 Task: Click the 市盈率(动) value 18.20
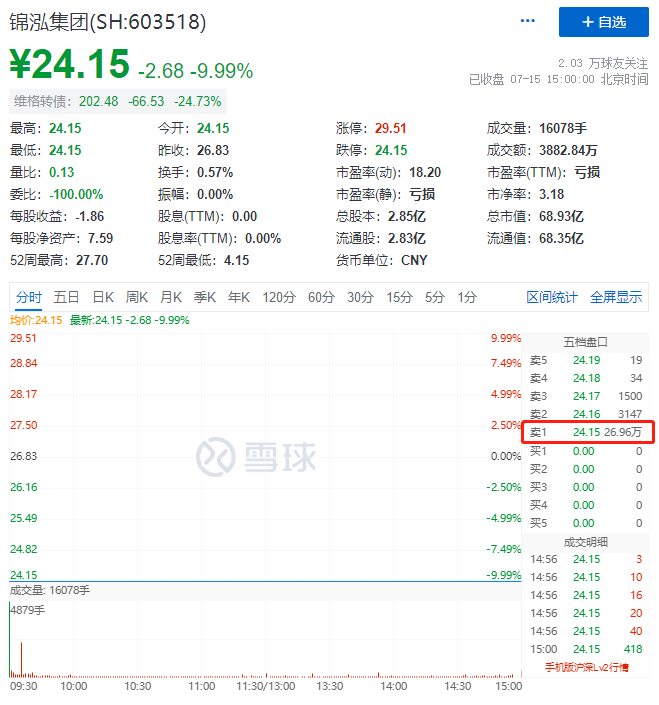click(425, 172)
